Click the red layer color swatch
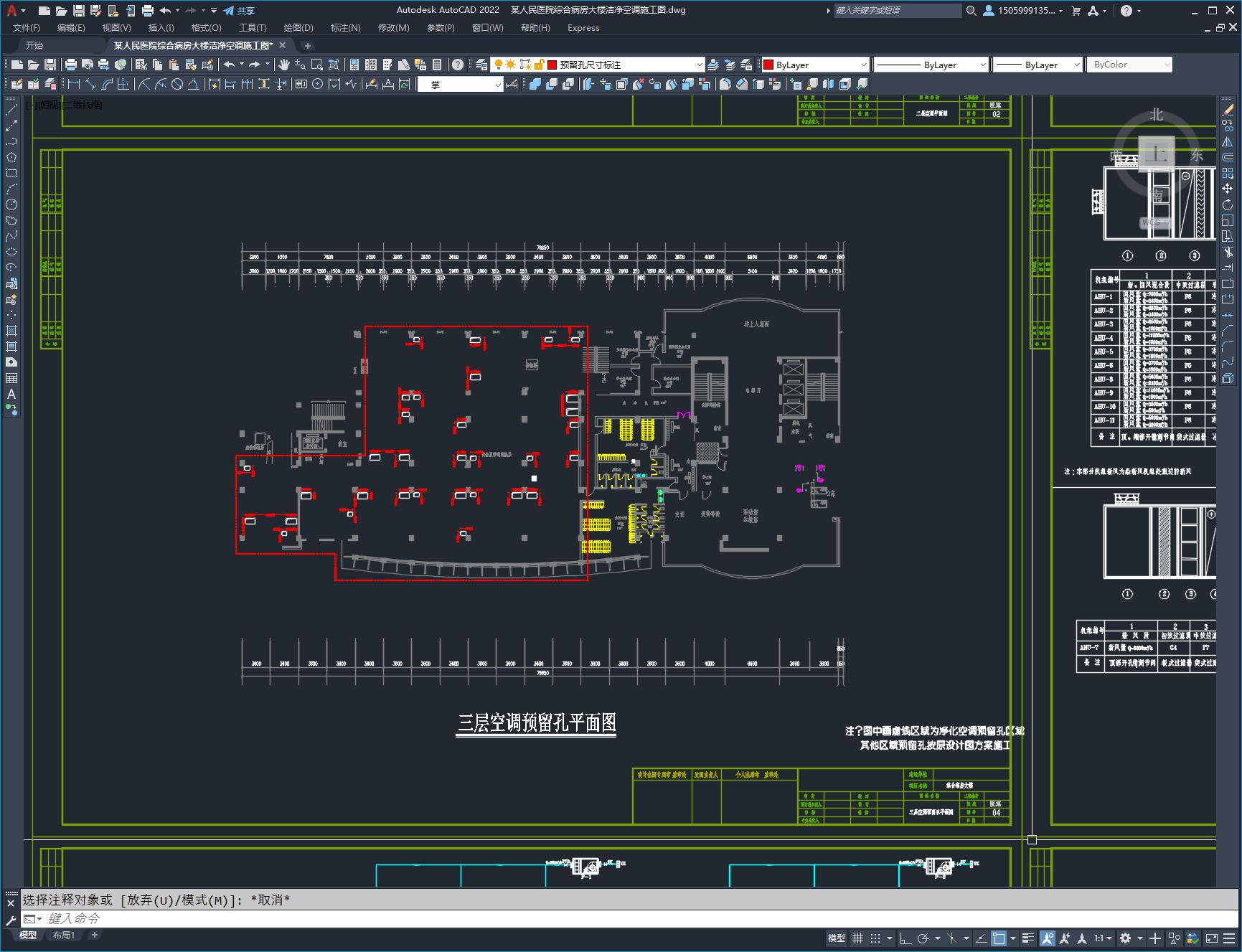 pyautogui.click(x=552, y=65)
